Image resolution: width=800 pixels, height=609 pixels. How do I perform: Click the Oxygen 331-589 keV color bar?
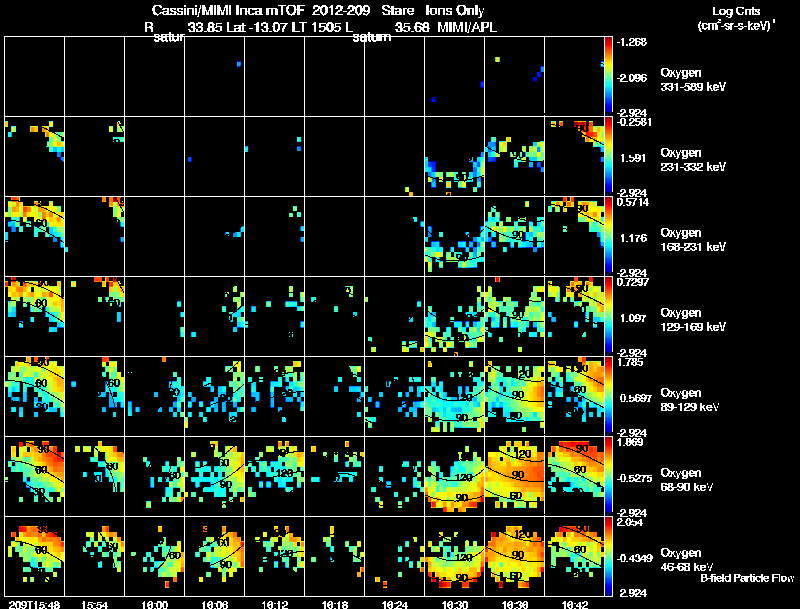(608, 76)
